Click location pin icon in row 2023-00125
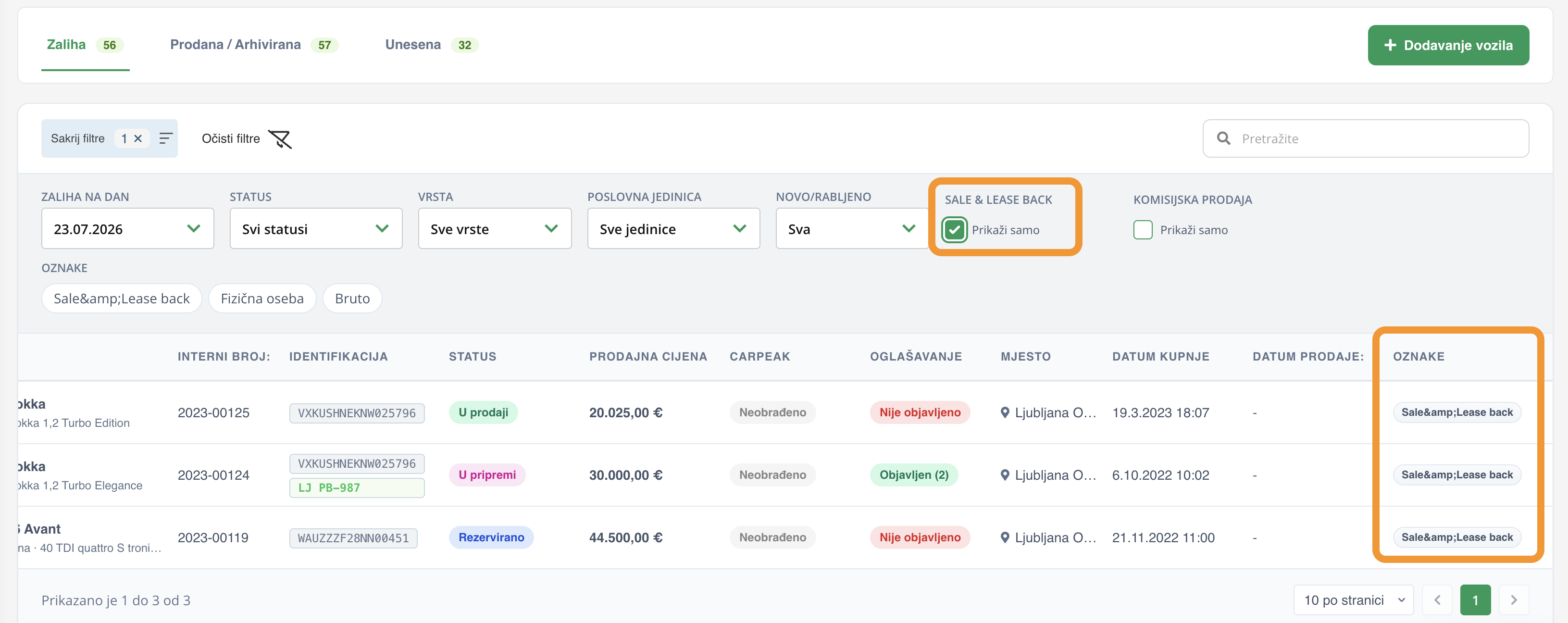 [1005, 412]
